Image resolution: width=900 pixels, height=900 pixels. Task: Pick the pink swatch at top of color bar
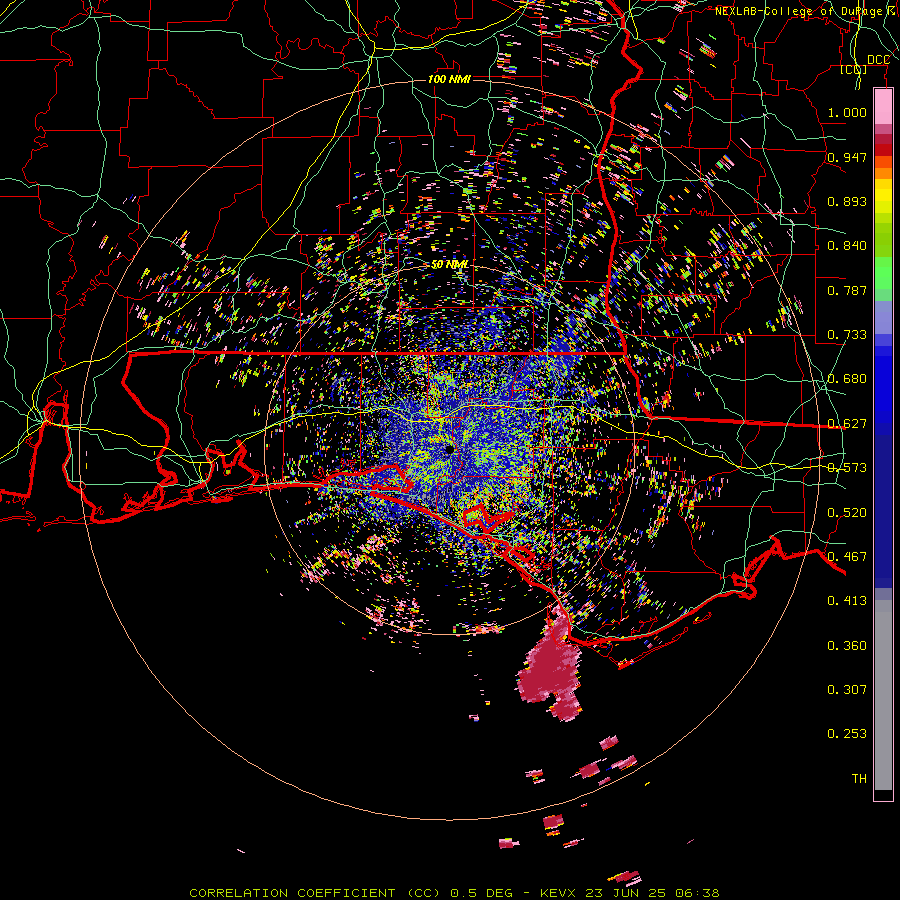(x=883, y=106)
